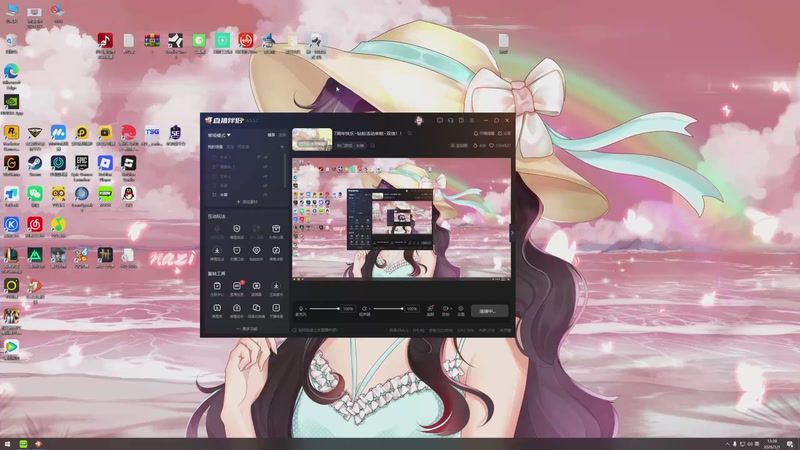This screenshot has width=800, height=450.
Task: Click the 分享 share button
Action: pyautogui.click(x=504, y=133)
